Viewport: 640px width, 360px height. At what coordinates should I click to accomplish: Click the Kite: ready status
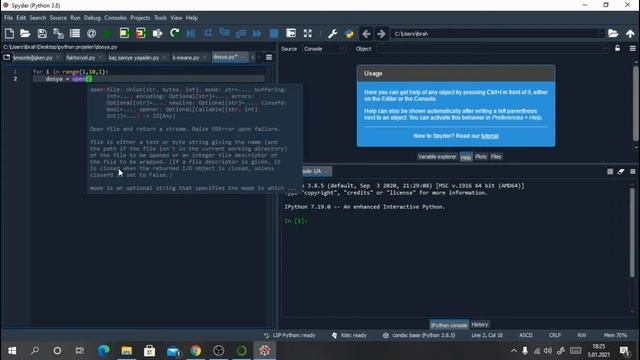[x=349, y=336]
